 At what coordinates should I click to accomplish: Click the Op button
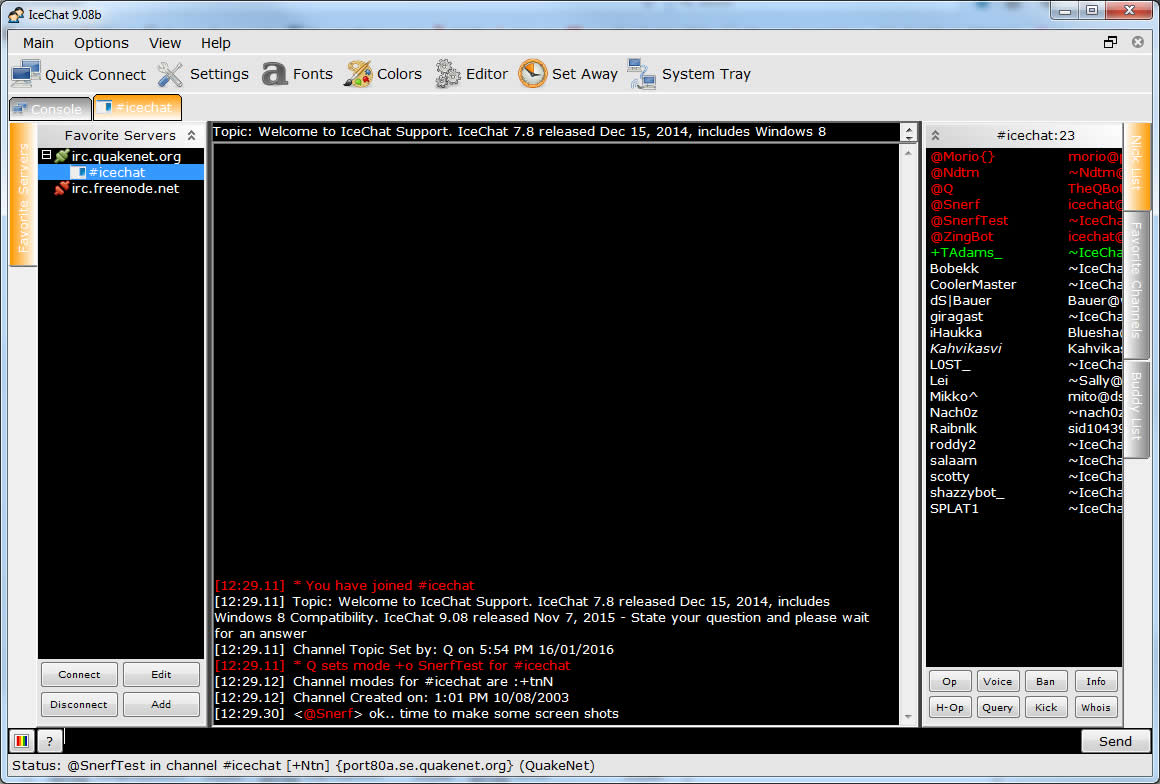pos(950,682)
